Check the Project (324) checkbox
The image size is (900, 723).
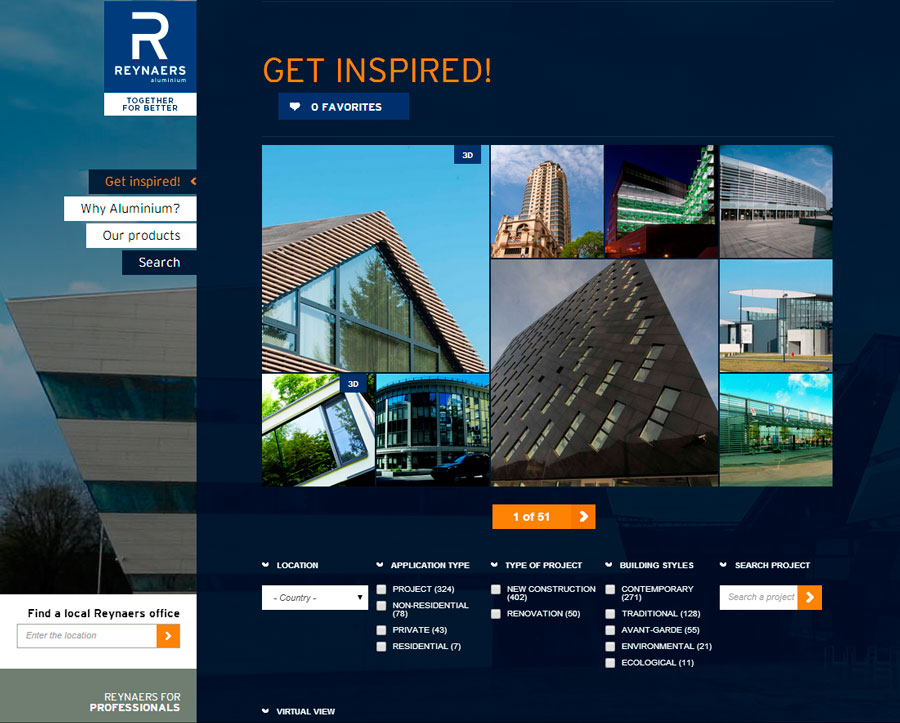[381, 589]
